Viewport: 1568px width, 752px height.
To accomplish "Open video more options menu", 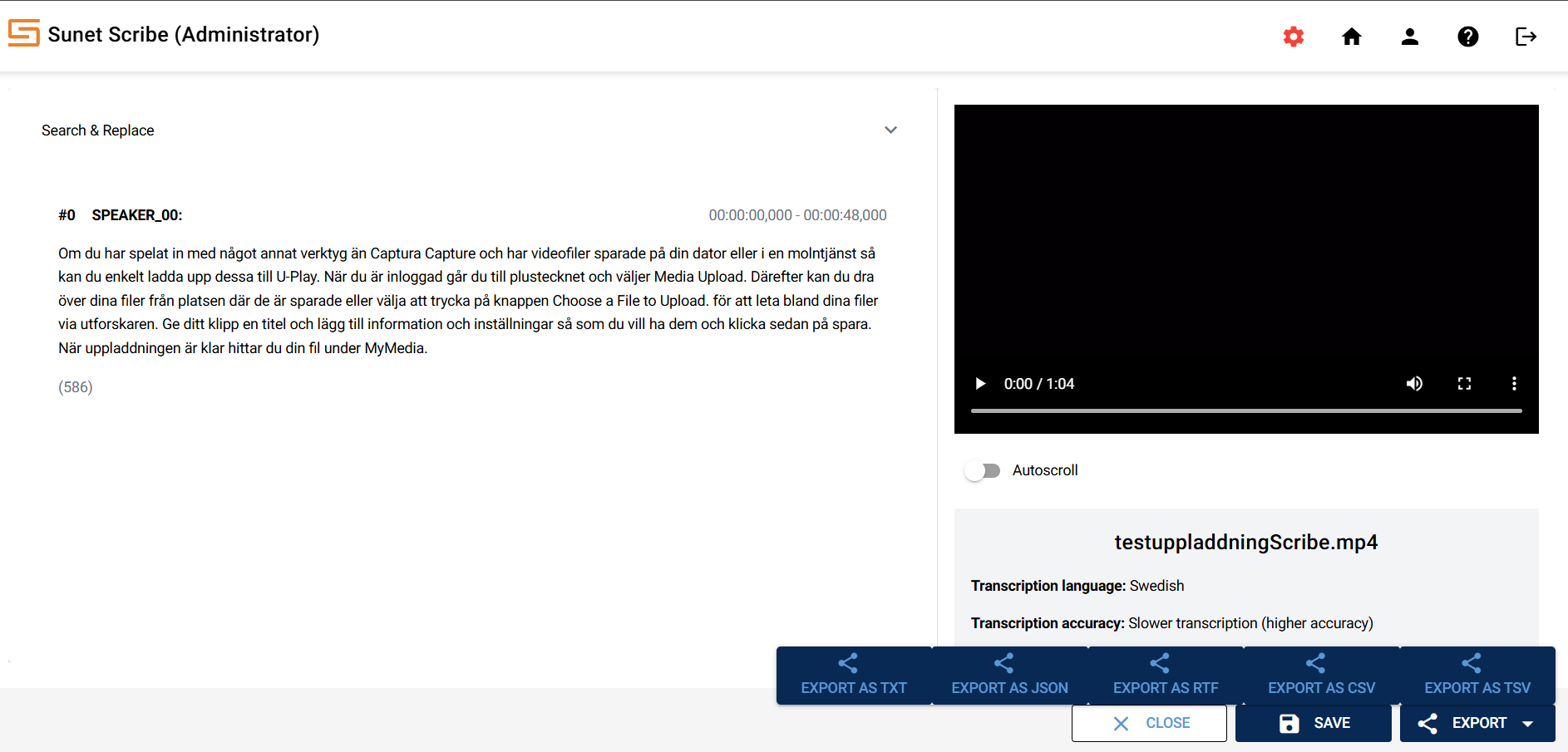I will pyautogui.click(x=1513, y=383).
